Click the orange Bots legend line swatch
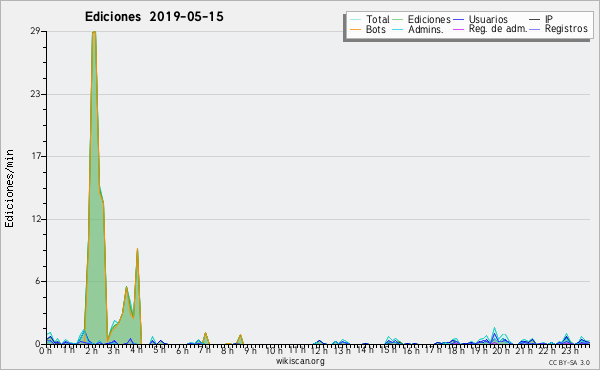Viewport: 600px width, 370px height. pyautogui.click(x=355, y=29)
